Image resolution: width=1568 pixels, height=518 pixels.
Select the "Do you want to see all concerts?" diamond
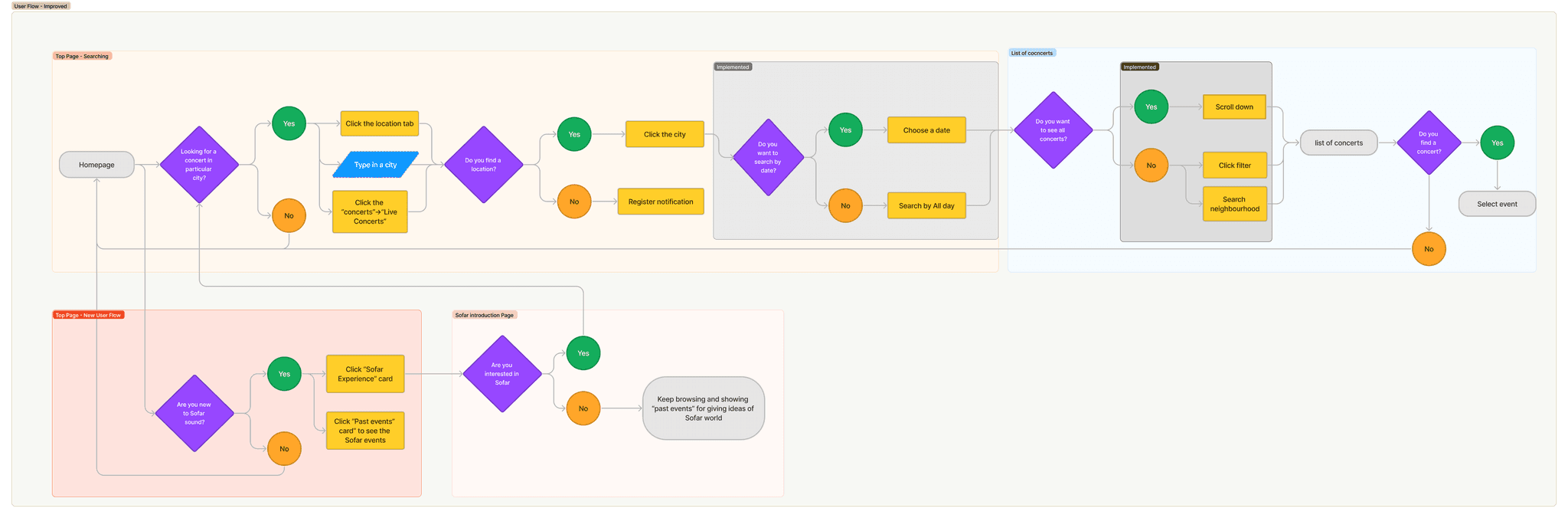point(1053,130)
